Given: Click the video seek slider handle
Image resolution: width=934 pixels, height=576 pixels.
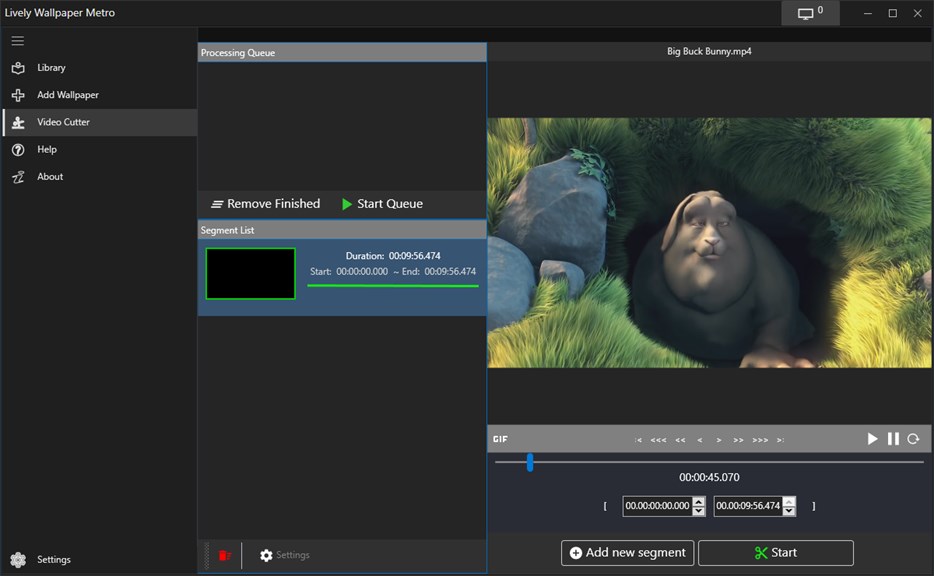Looking at the screenshot, I should 530,462.
